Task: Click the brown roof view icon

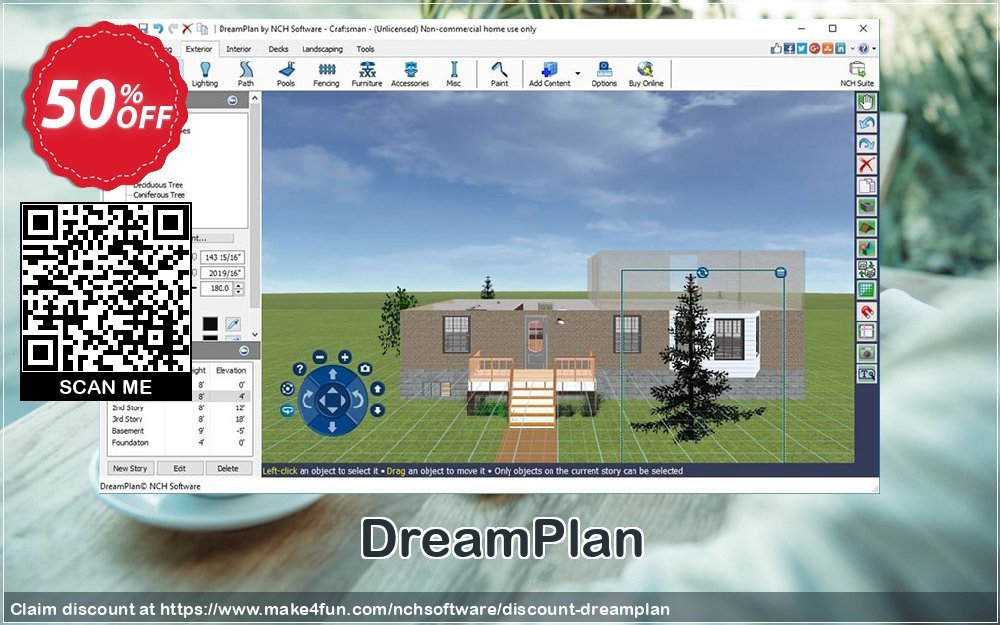Action: click(x=866, y=228)
